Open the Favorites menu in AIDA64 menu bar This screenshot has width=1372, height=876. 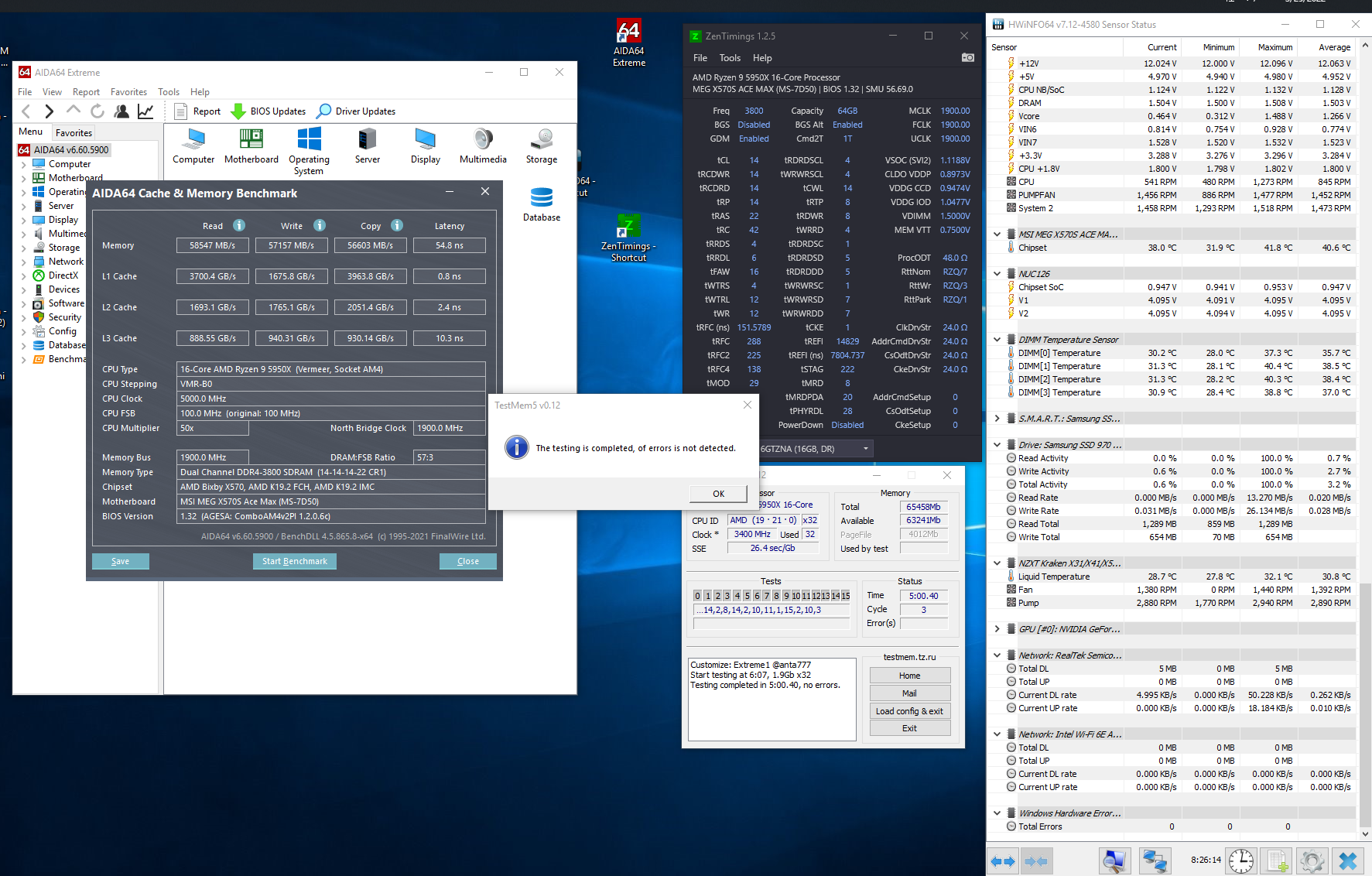coord(128,91)
